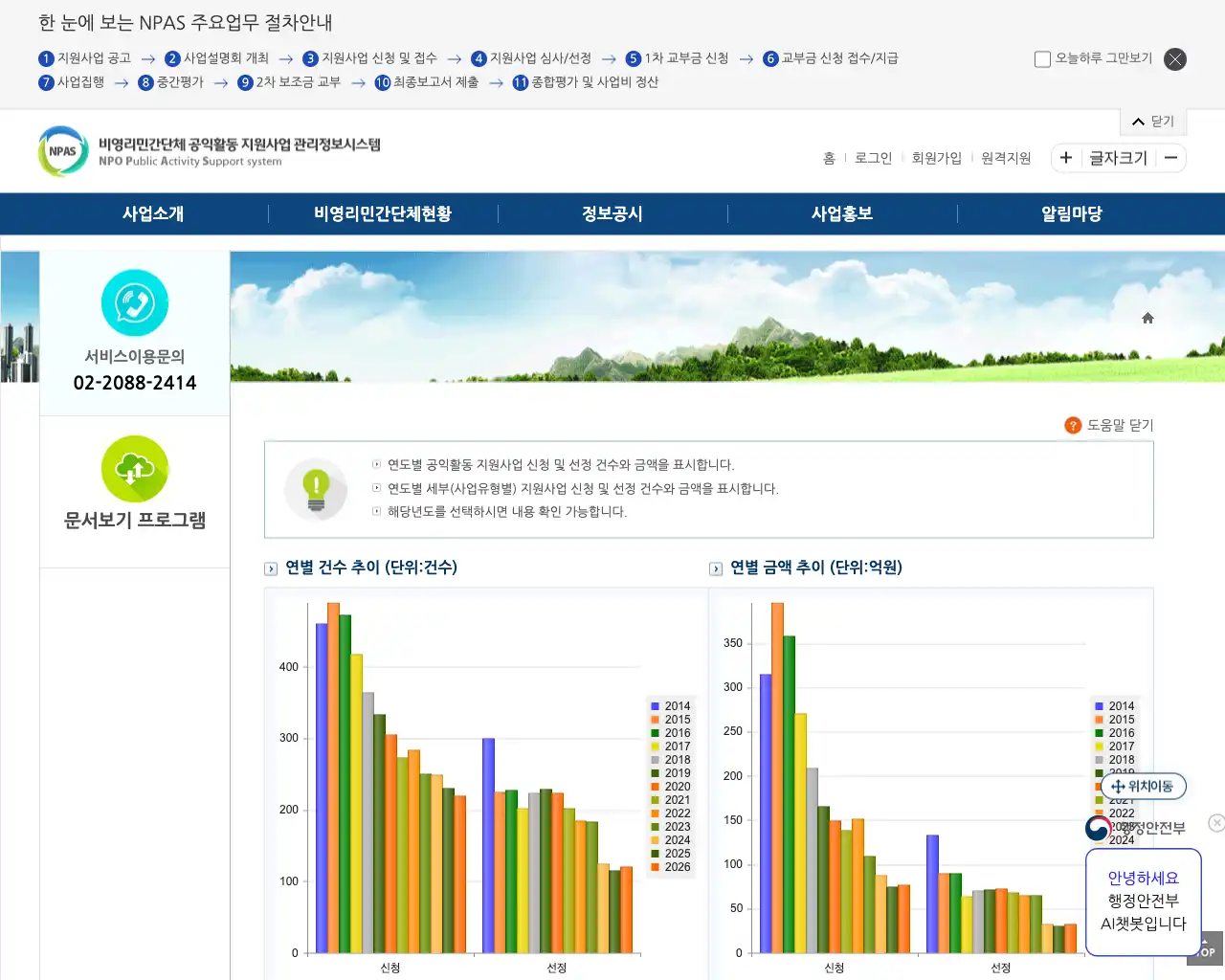
Task: Click step 3 지원사업 신청 및 접수
Action: tap(369, 58)
